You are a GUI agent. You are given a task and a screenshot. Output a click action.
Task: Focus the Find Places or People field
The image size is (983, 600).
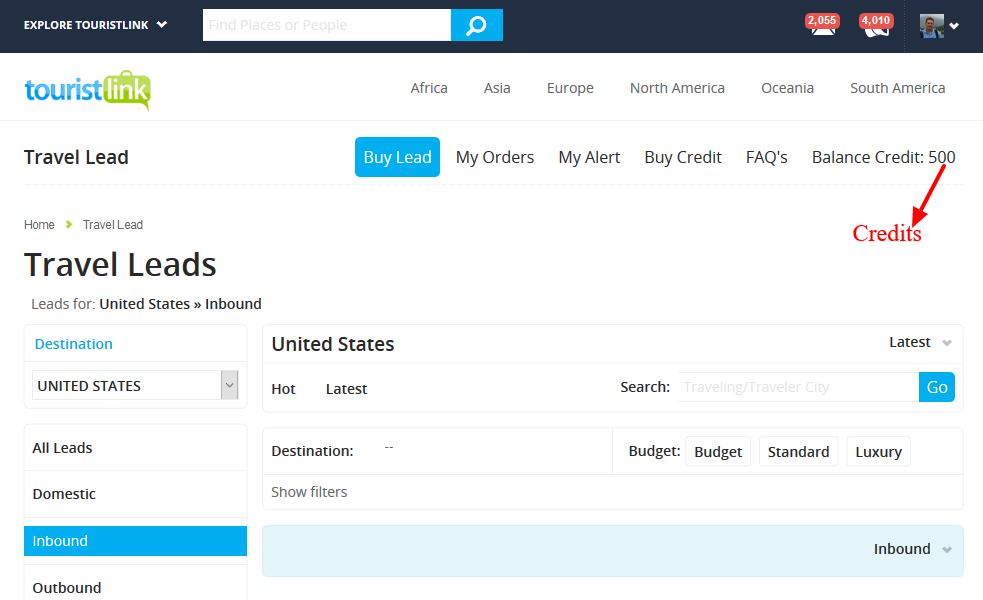click(327, 25)
